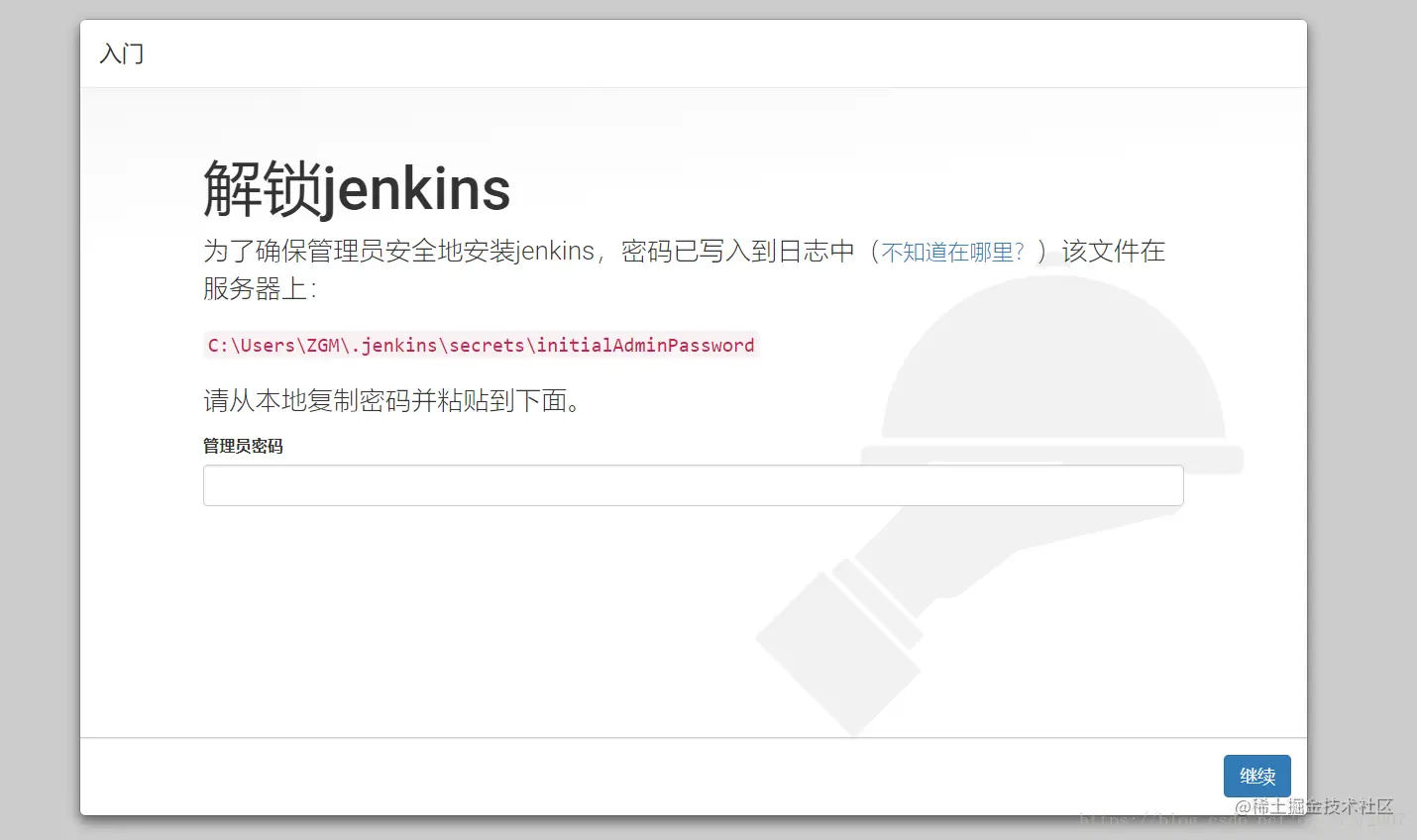Focus the 管理员密码 input field

pos(693,485)
